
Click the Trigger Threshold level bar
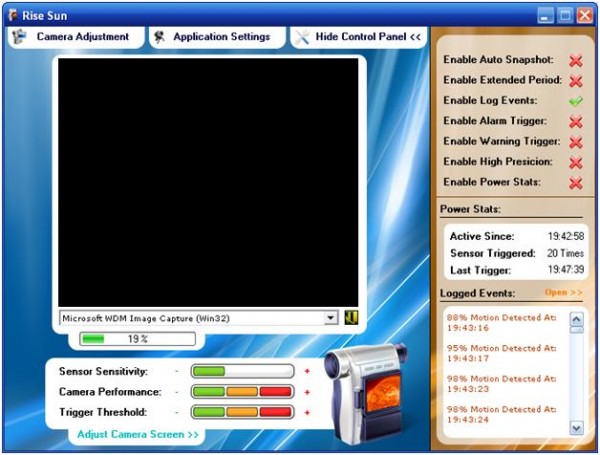pos(243,412)
